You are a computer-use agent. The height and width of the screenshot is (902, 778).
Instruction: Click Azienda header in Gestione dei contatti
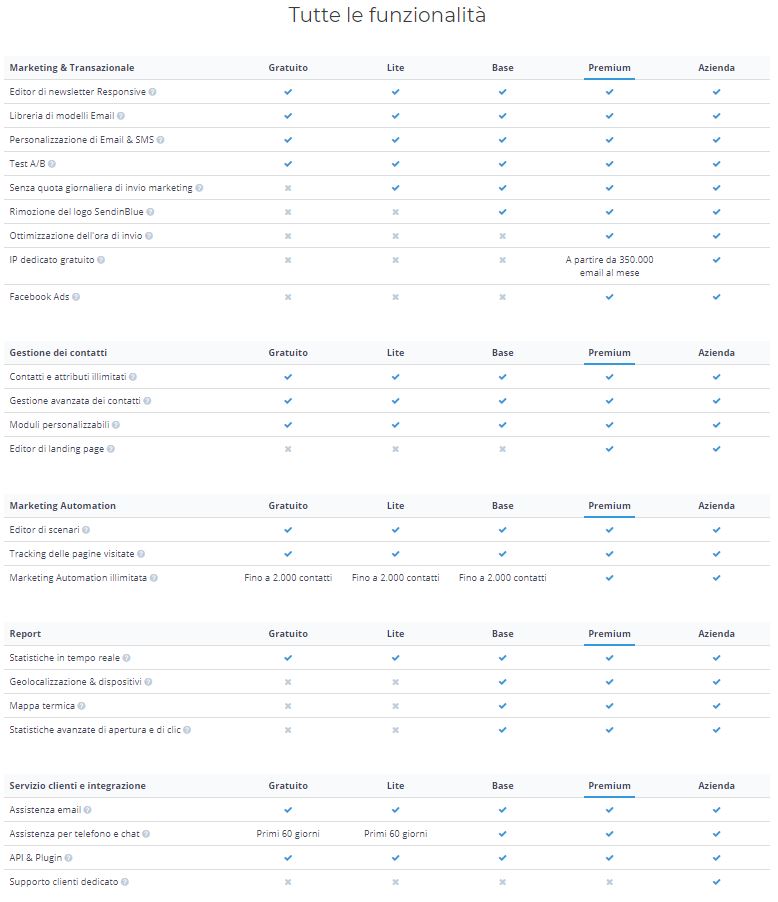click(716, 353)
